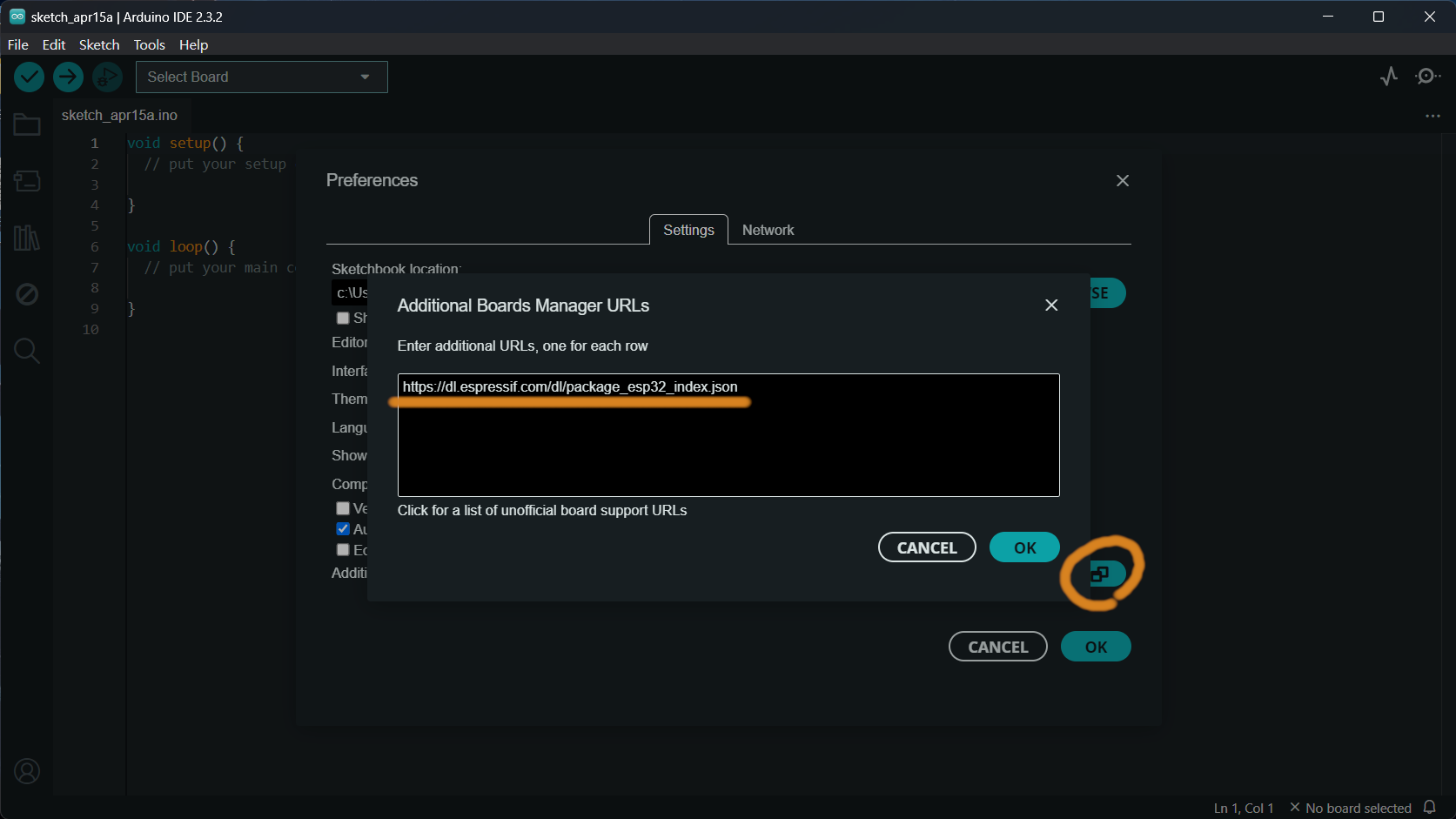Open the ellipsis menu above the editor

1433,116
